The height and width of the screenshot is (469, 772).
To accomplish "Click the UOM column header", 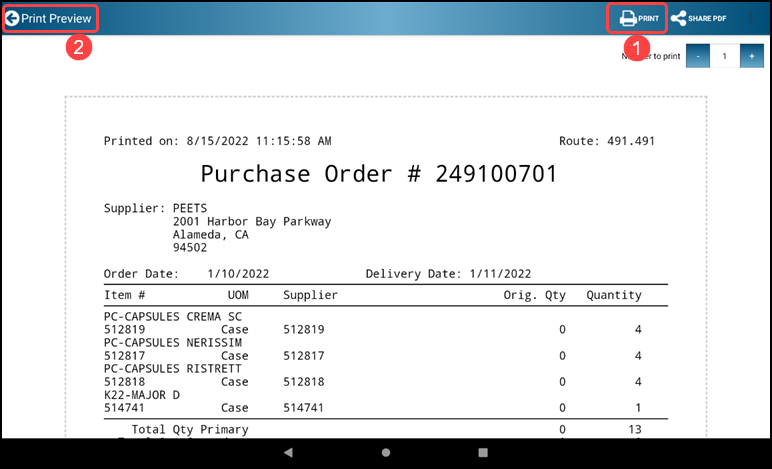I will coord(238,295).
